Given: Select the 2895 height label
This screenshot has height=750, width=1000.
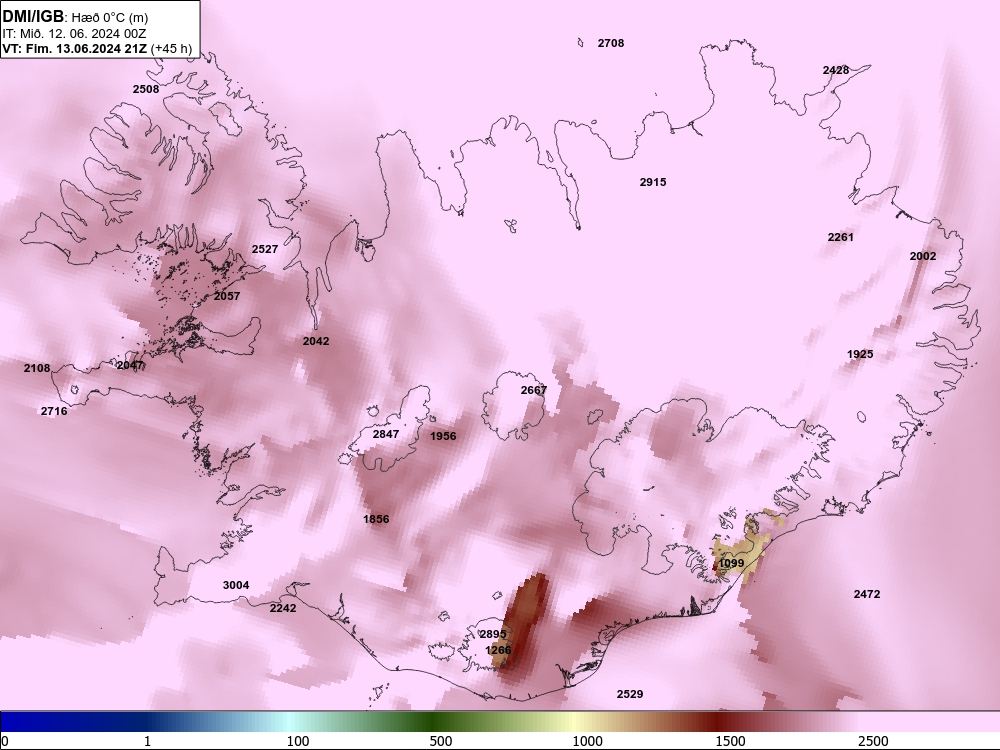Looking at the screenshot, I should (x=492, y=635).
